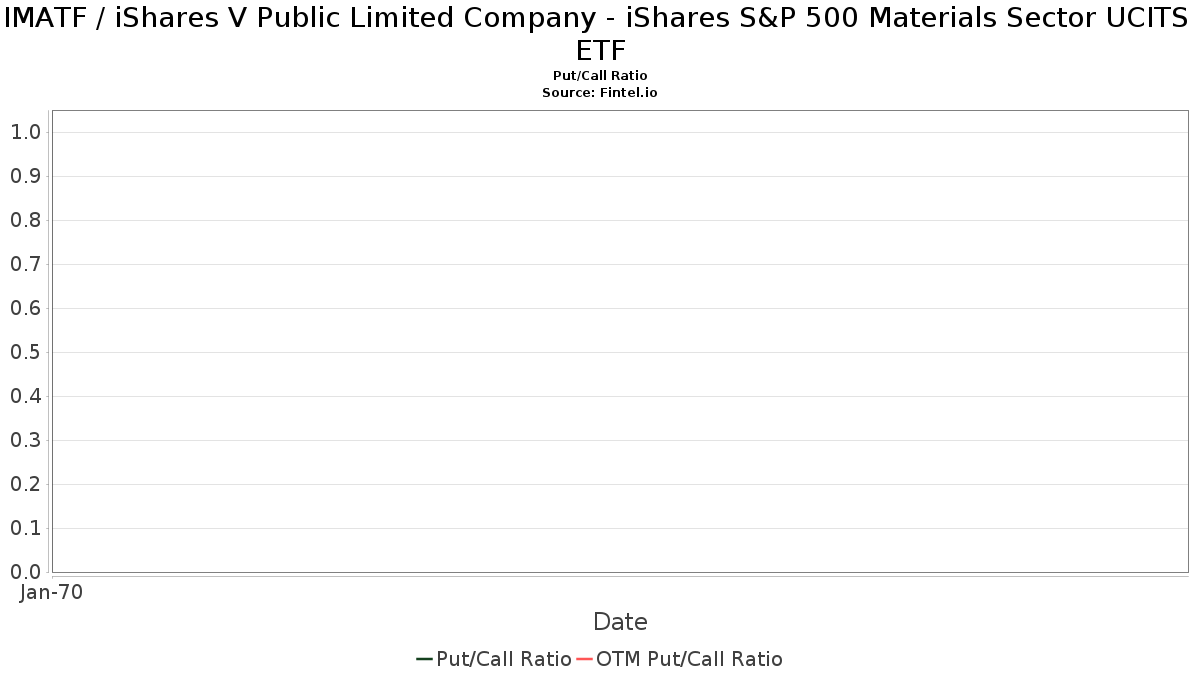Screen dimensions: 1200x675
Task: Click the 0.1 y-axis label
Action: (25, 528)
